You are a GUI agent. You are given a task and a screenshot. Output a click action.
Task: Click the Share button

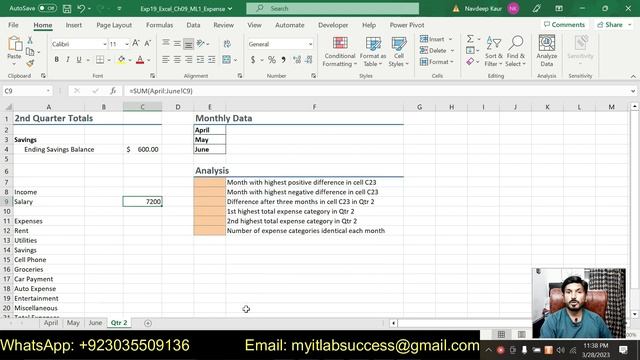pyautogui.click(x=613, y=25)
